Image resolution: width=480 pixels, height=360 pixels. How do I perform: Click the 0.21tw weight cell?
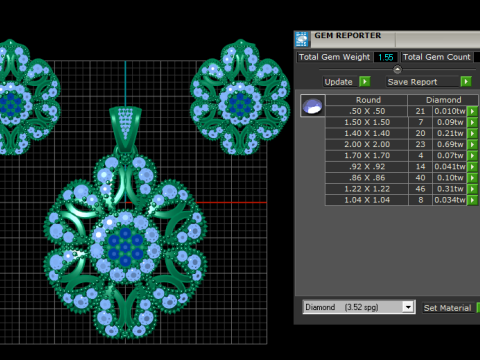450,133
